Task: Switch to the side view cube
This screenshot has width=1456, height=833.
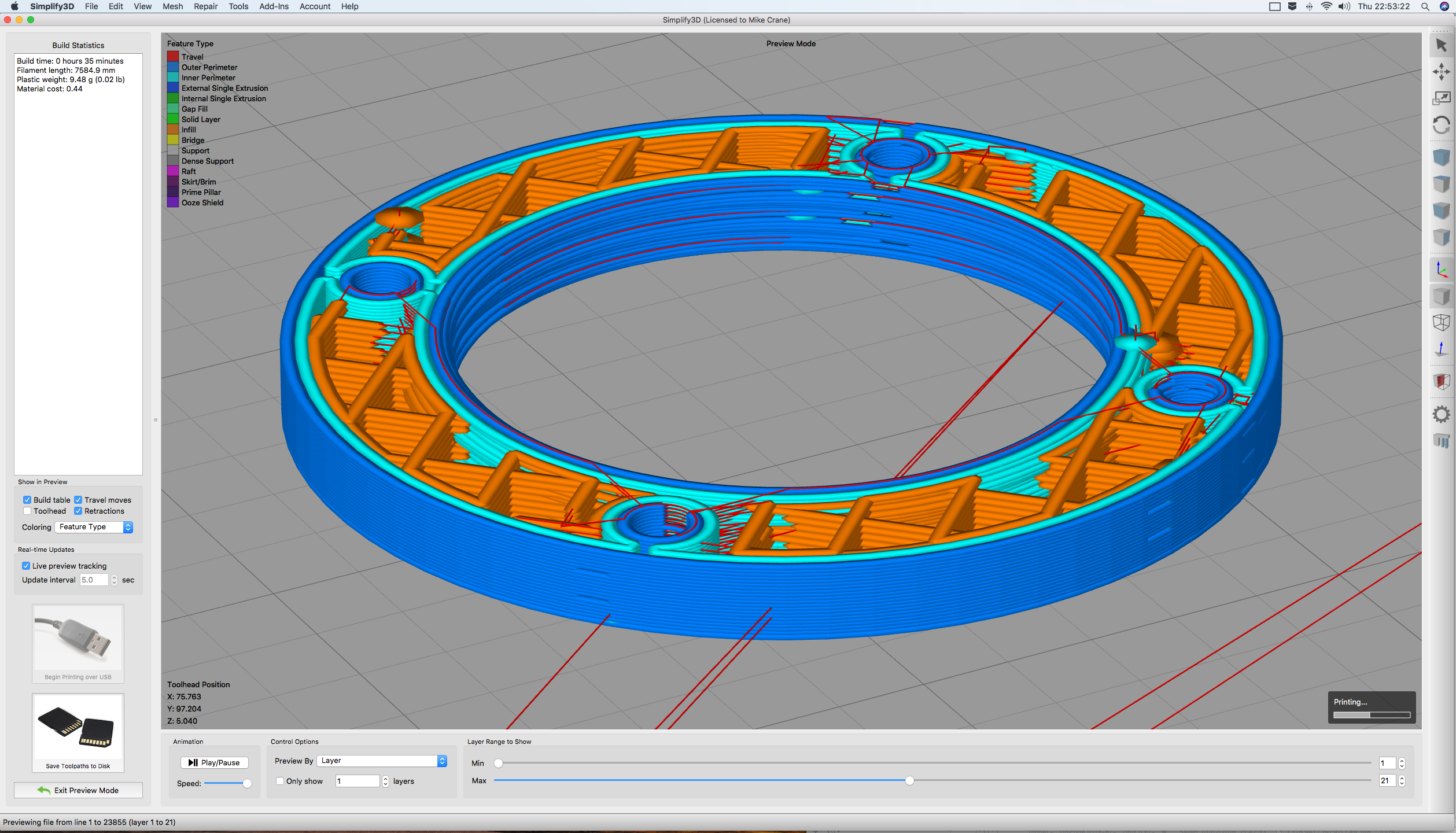Action: click(1441, 237)
